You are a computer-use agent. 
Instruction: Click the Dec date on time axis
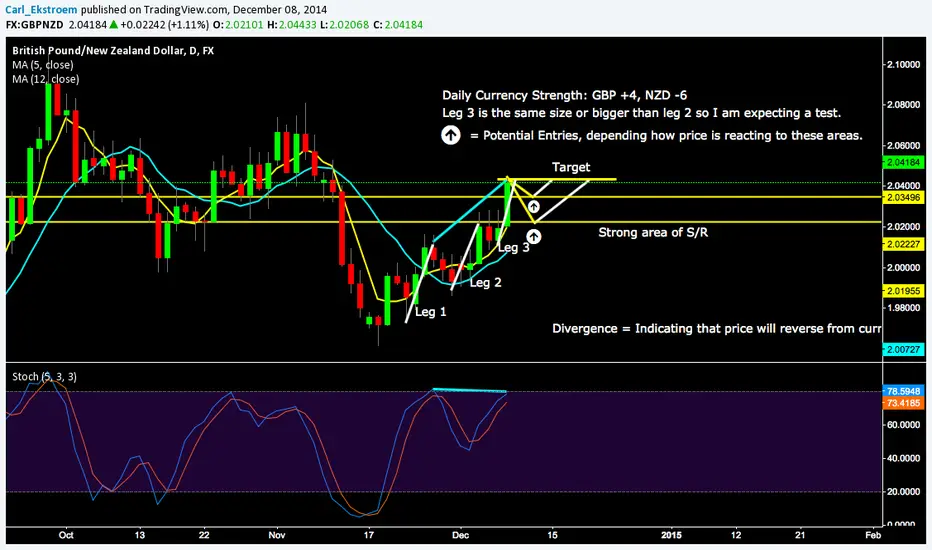(x=460, y=535)
